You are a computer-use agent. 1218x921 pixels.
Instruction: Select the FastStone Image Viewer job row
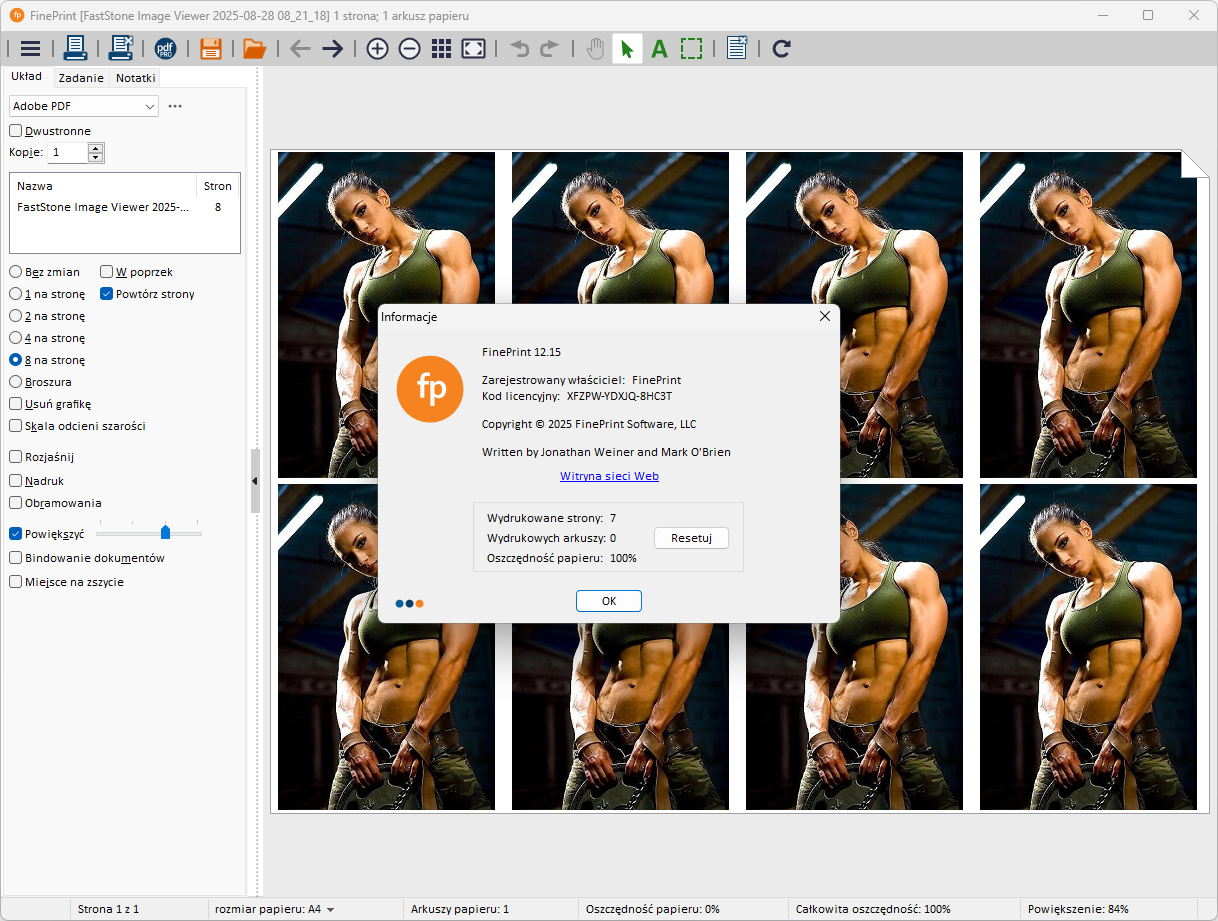[x=124, y=207]
